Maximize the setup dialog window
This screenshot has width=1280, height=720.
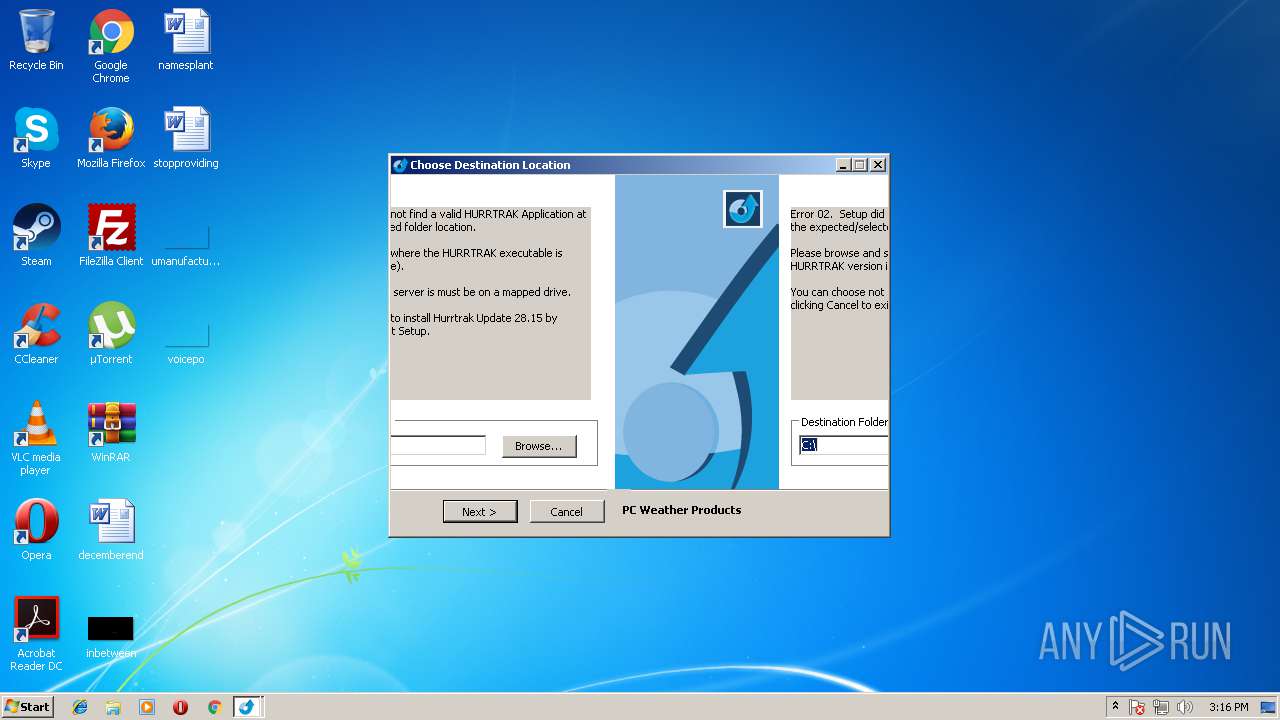click(x=860, y=165)
